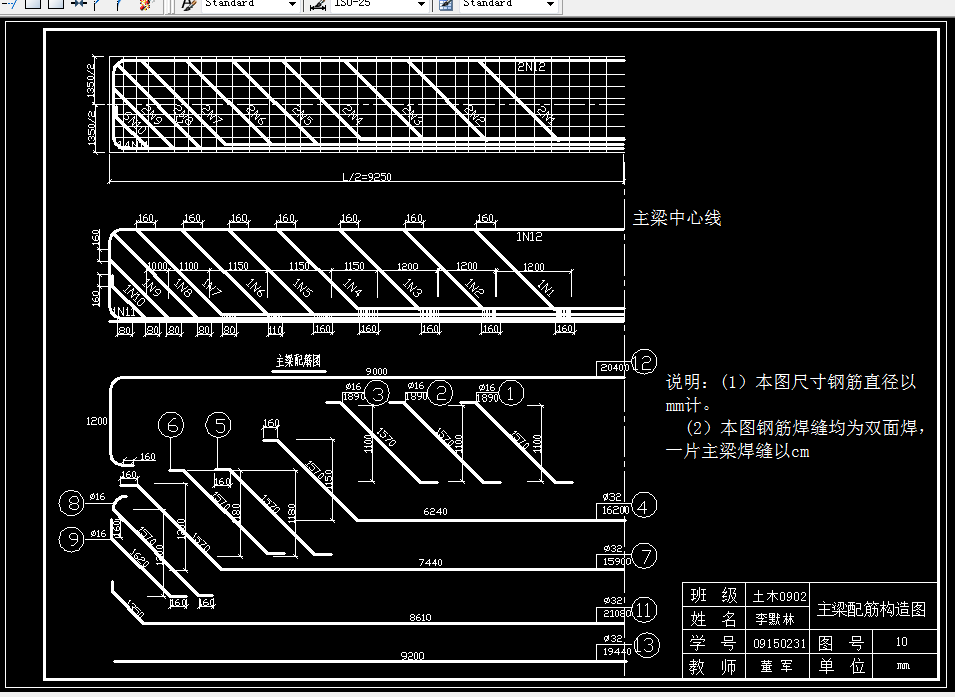Click the Text Style icon before Standard box

186,5
